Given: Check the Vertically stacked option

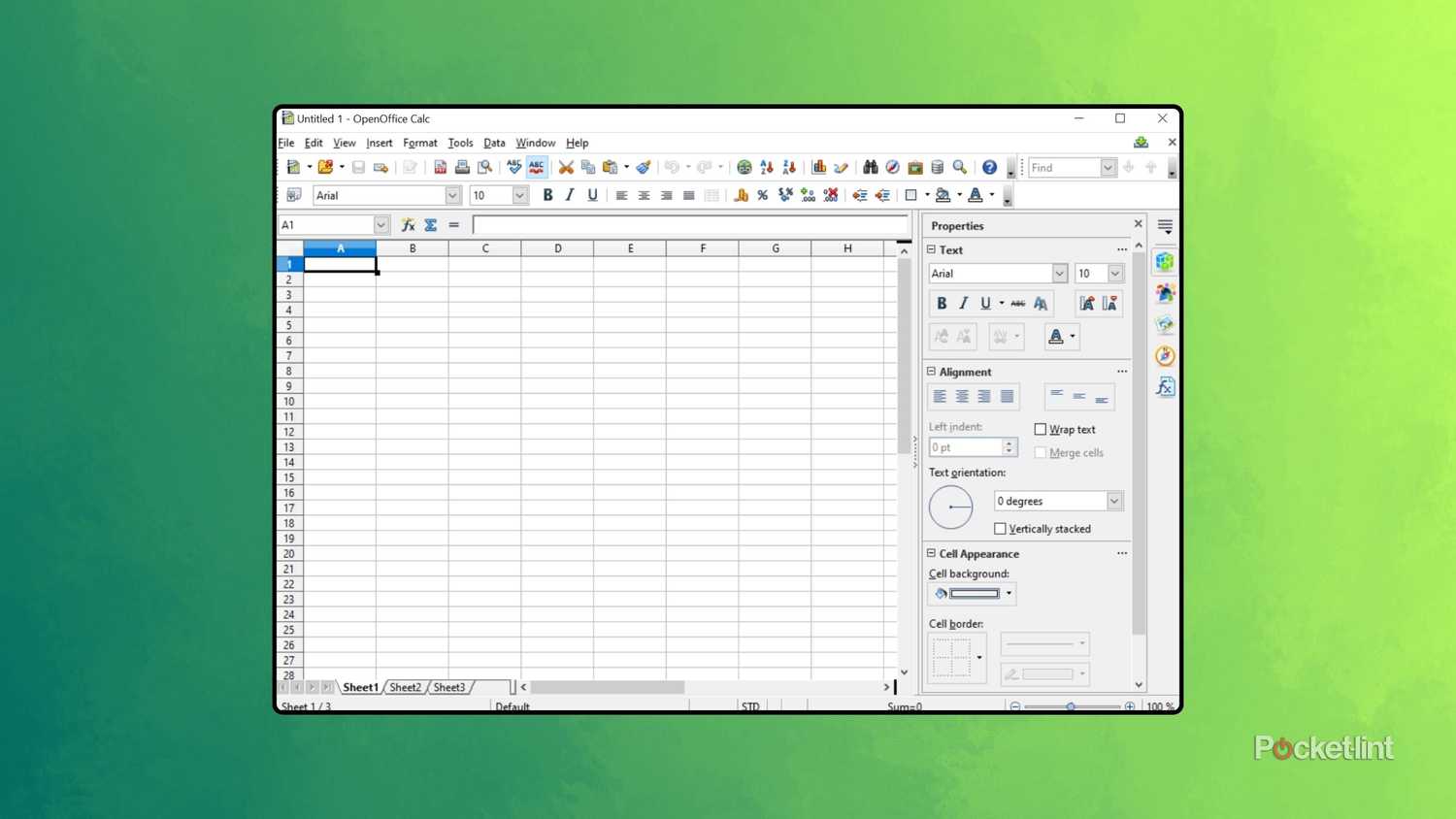Looking at the screenshot, I should (1001, 528).
